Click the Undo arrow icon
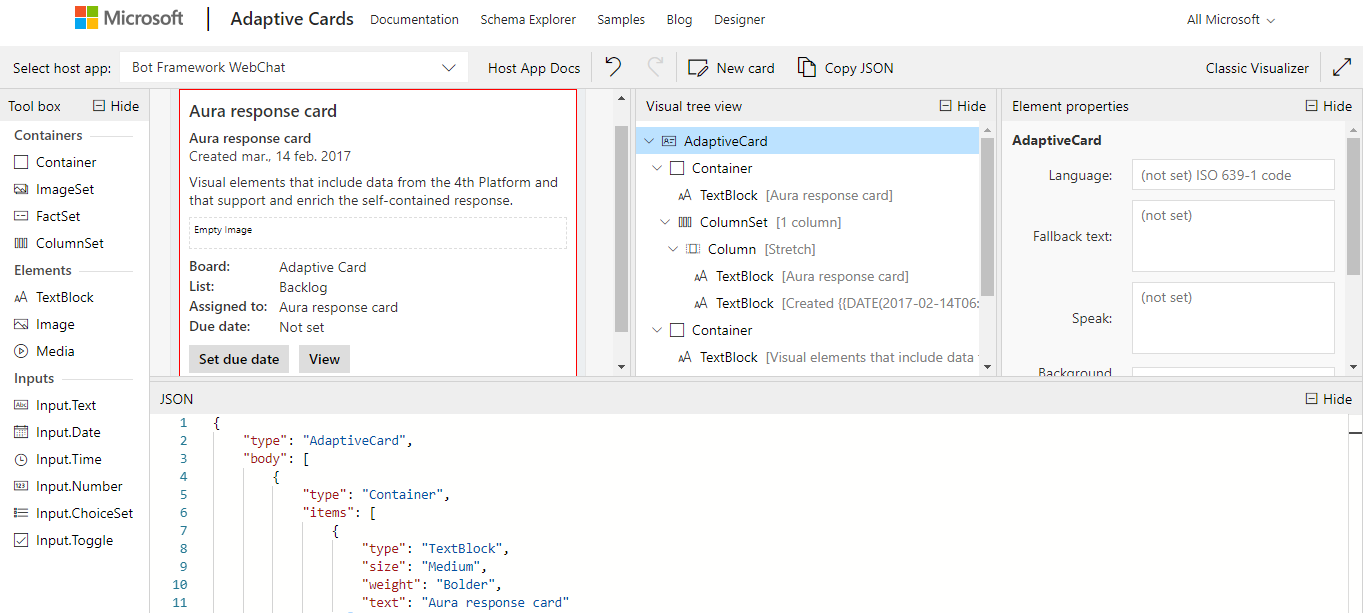1363x613 pixels. click(613, 67)
